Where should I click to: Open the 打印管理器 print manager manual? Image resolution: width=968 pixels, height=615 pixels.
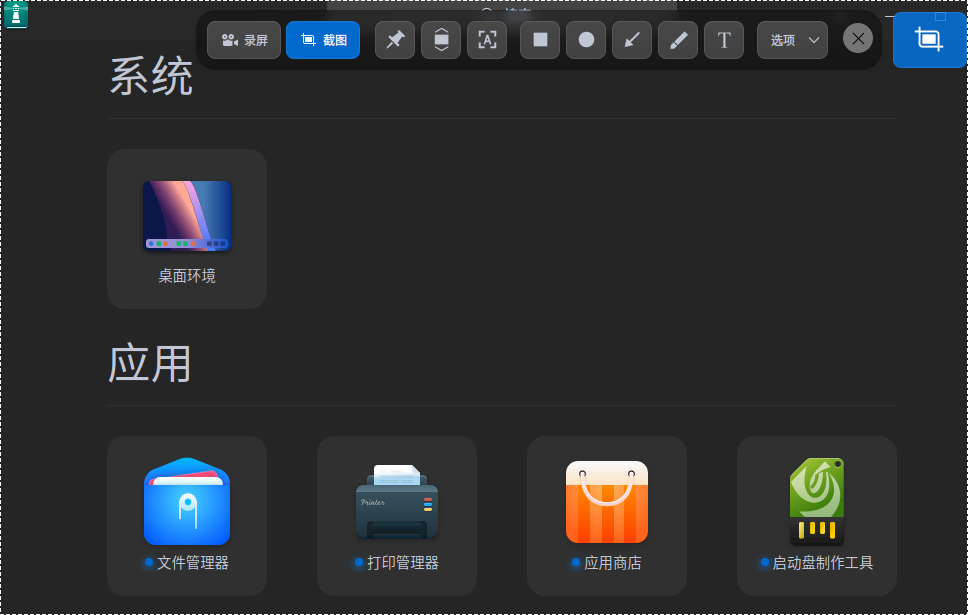click(397, 516)
